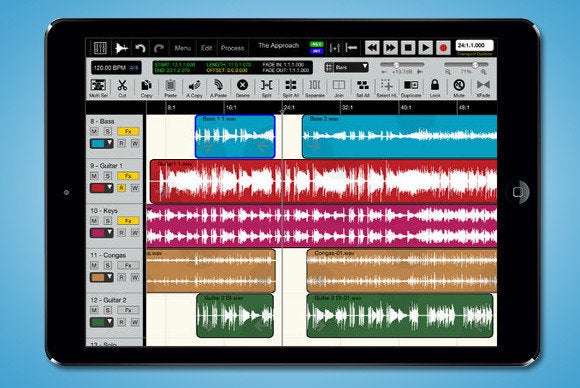Undo the last action
The image size is (580, 388).
[x=140, y=48]
